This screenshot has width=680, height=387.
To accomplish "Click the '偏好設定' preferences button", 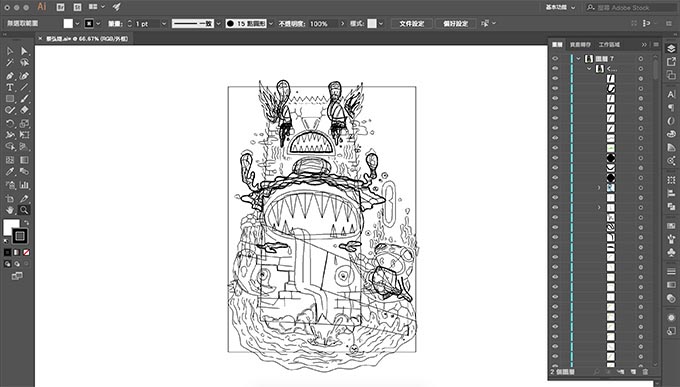I will (x=455, y=23).
